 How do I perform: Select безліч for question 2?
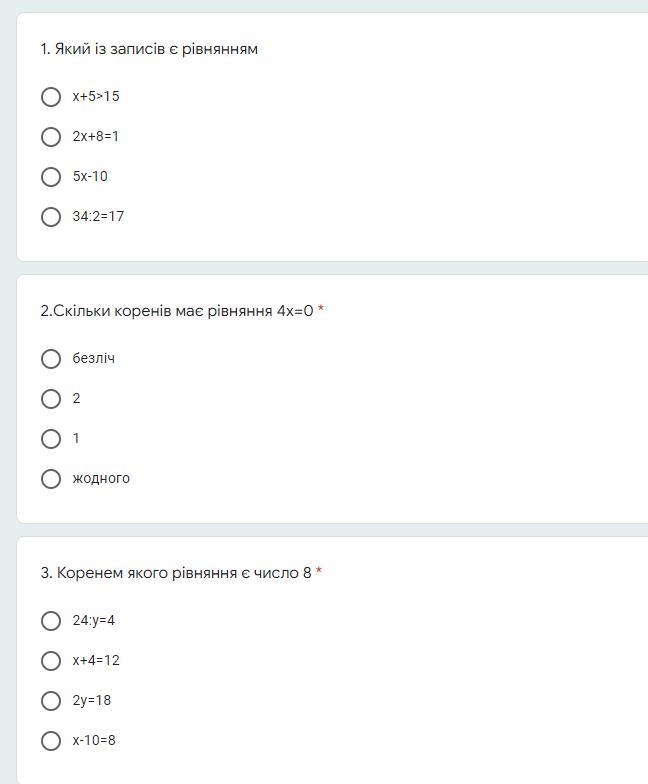click(50, 358)
